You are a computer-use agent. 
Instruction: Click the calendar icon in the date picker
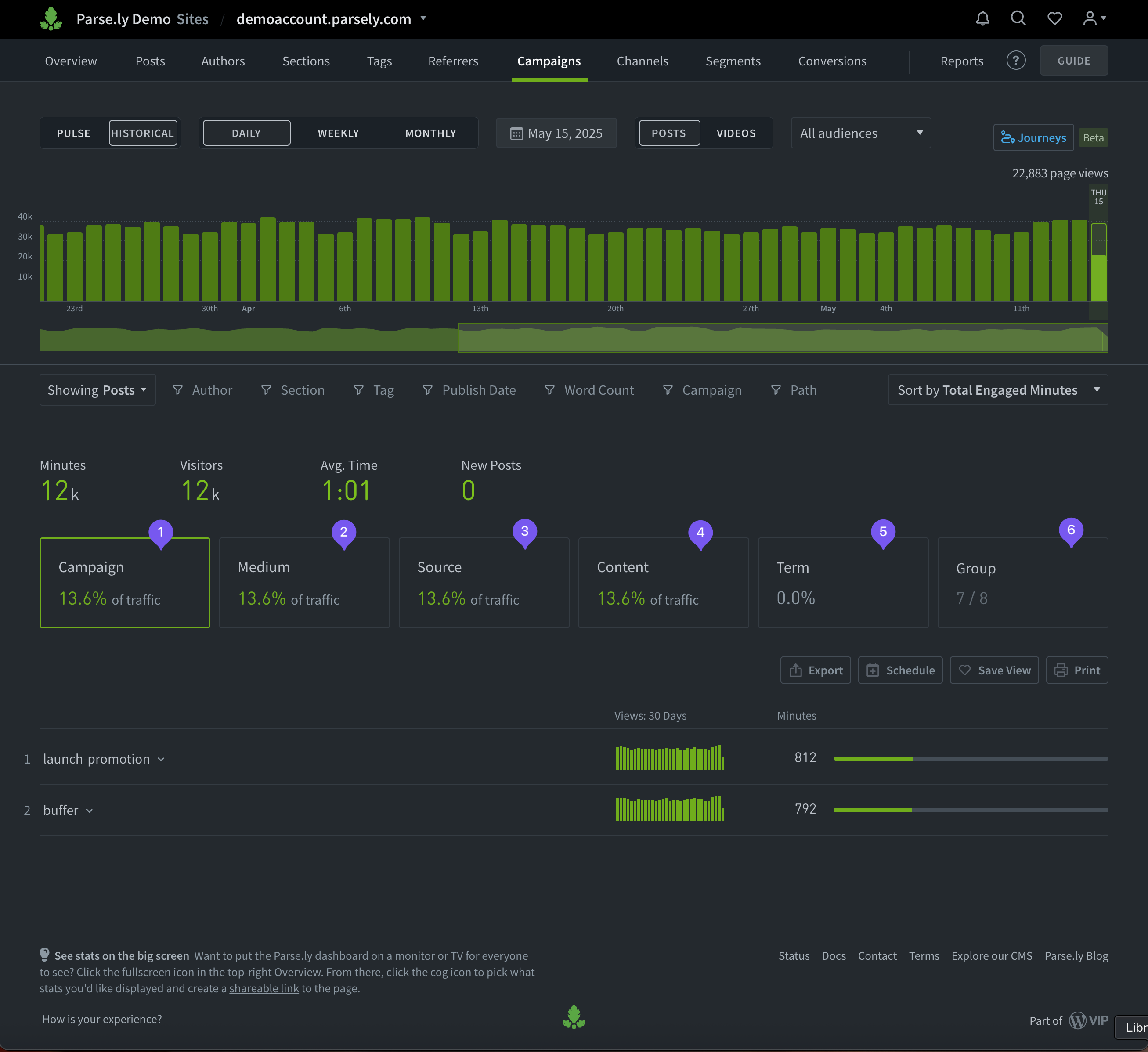516,134
